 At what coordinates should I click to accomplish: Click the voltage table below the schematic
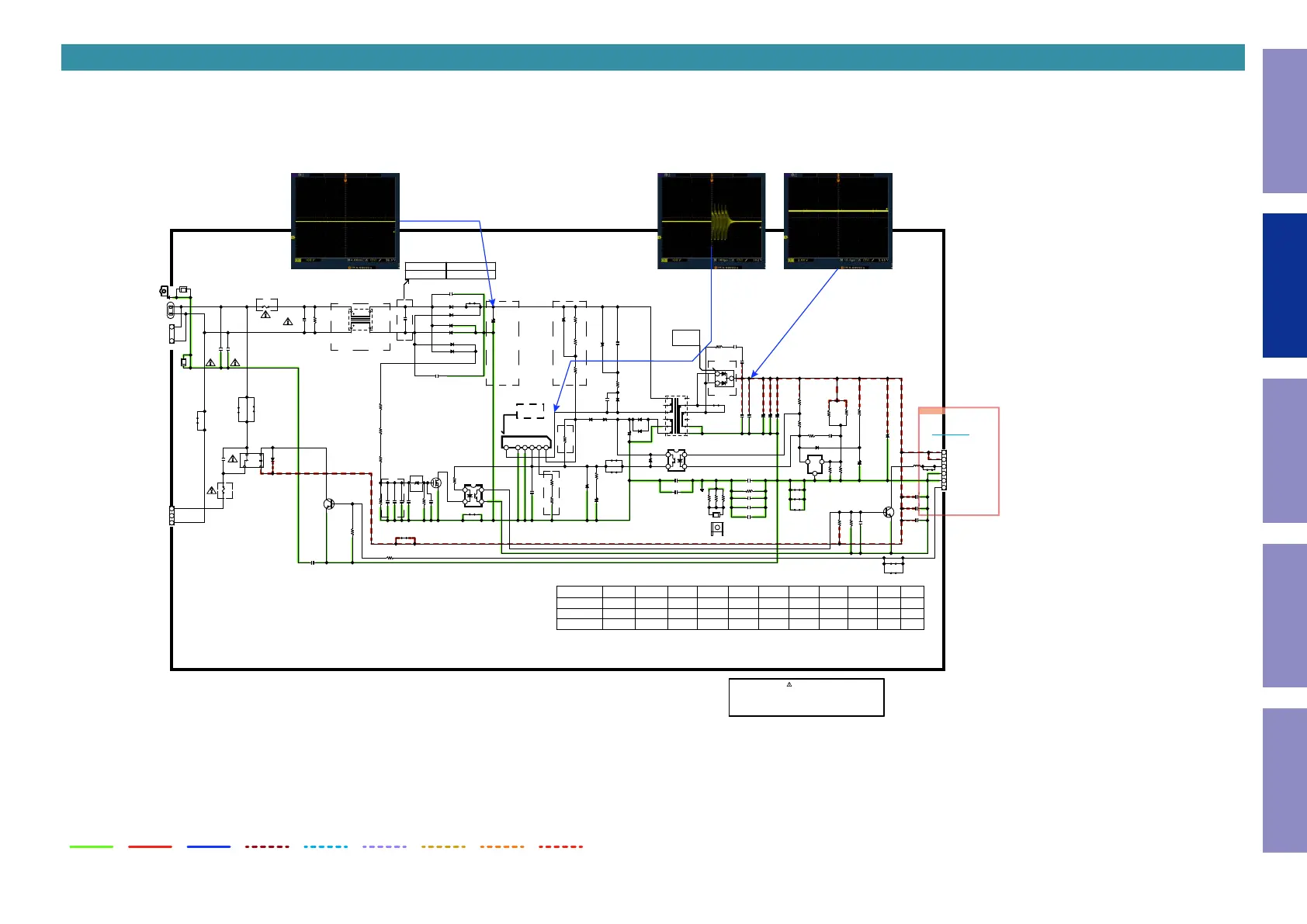pyautogui.click(x=740, y=607)
